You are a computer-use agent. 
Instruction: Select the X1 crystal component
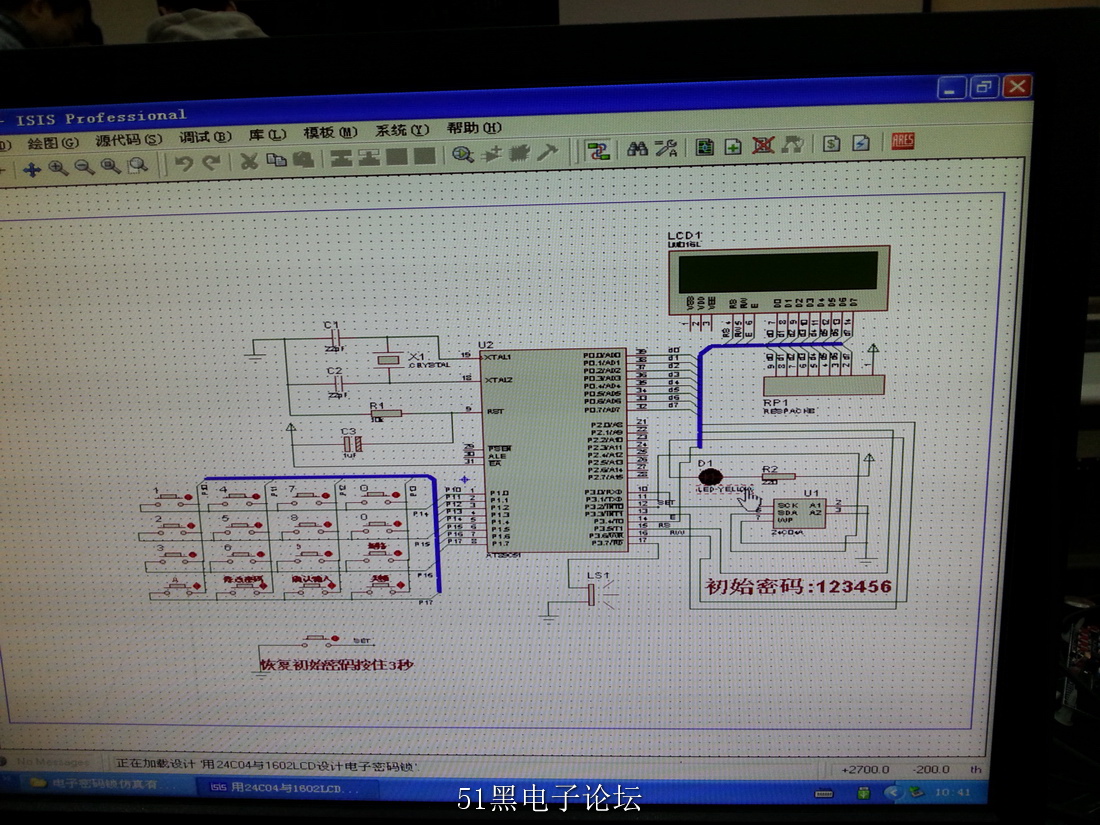tap(388, 360)
